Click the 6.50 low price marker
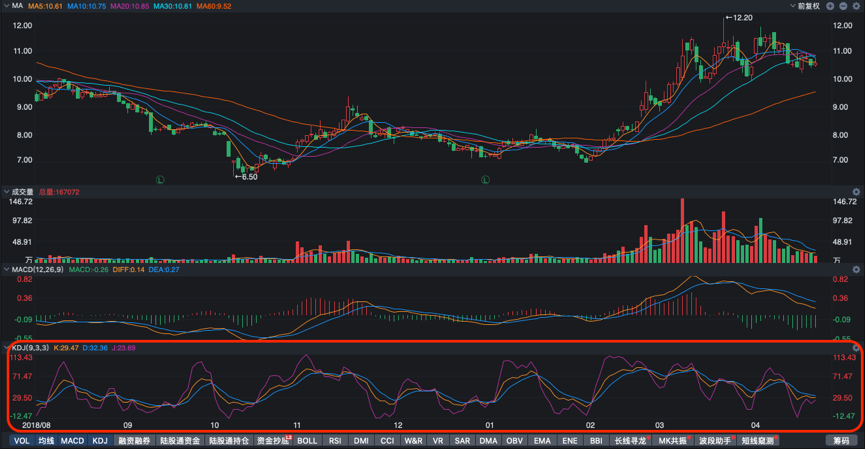 point(246,177)
